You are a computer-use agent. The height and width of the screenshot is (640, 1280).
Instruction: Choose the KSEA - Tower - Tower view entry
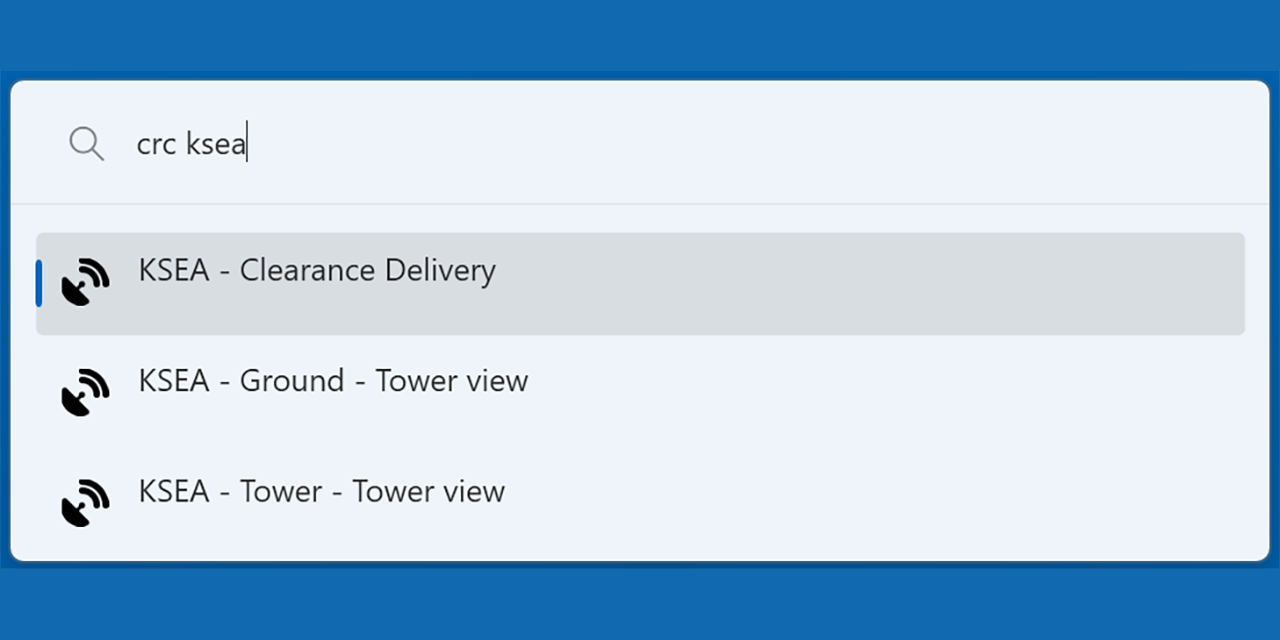coord(321,491)
